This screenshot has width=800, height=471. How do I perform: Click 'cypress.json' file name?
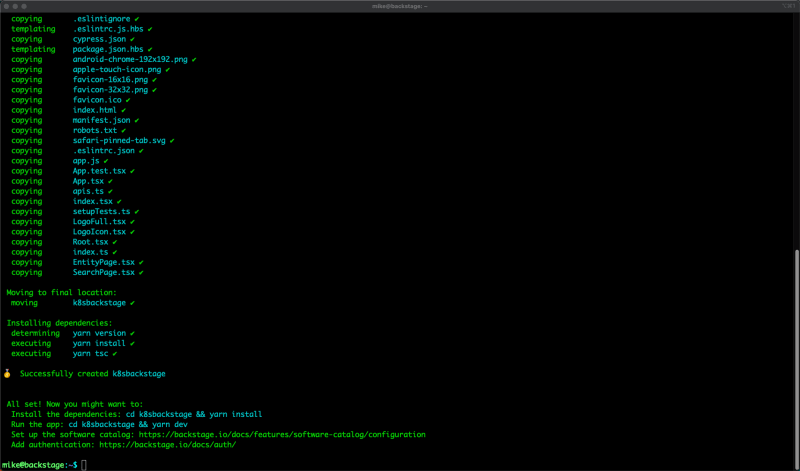(x=99, y=39)
